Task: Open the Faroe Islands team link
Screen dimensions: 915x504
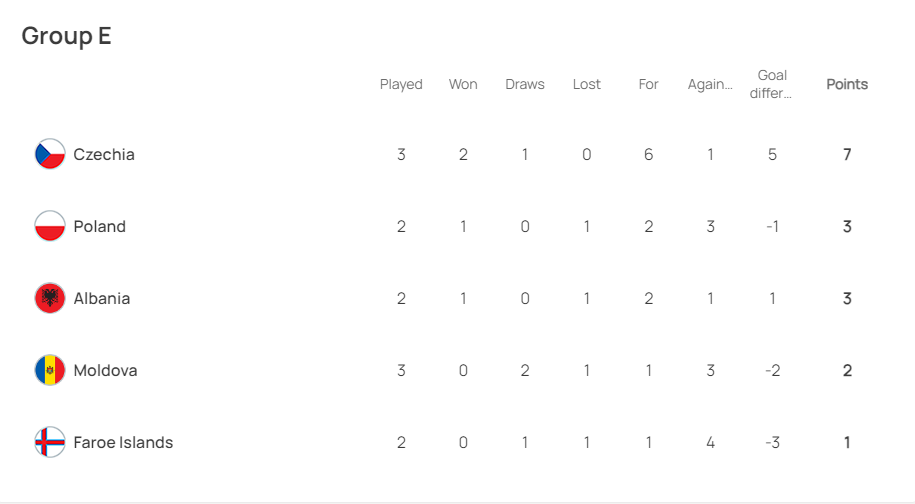Action: tap(123, 443)
